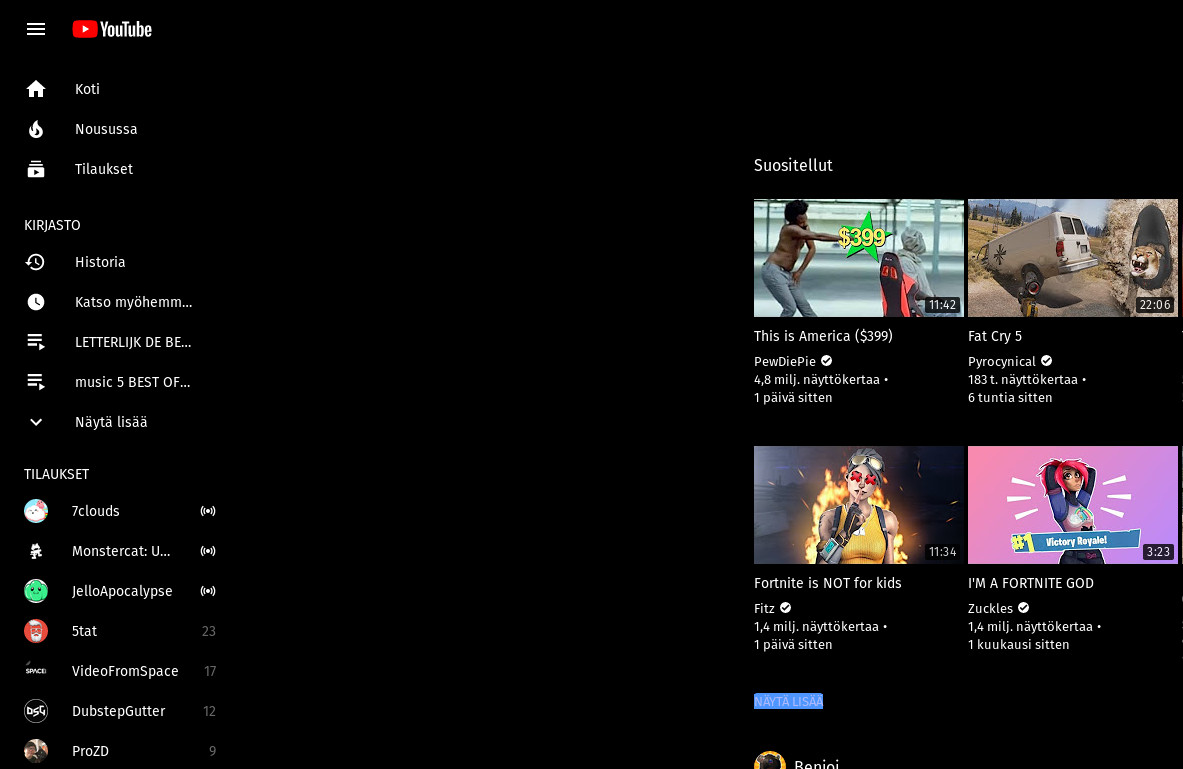Click NÄYTÄ LISÄÄ under recommended videos
Viewport: 1183px width, 769px height.
[788, 701]
